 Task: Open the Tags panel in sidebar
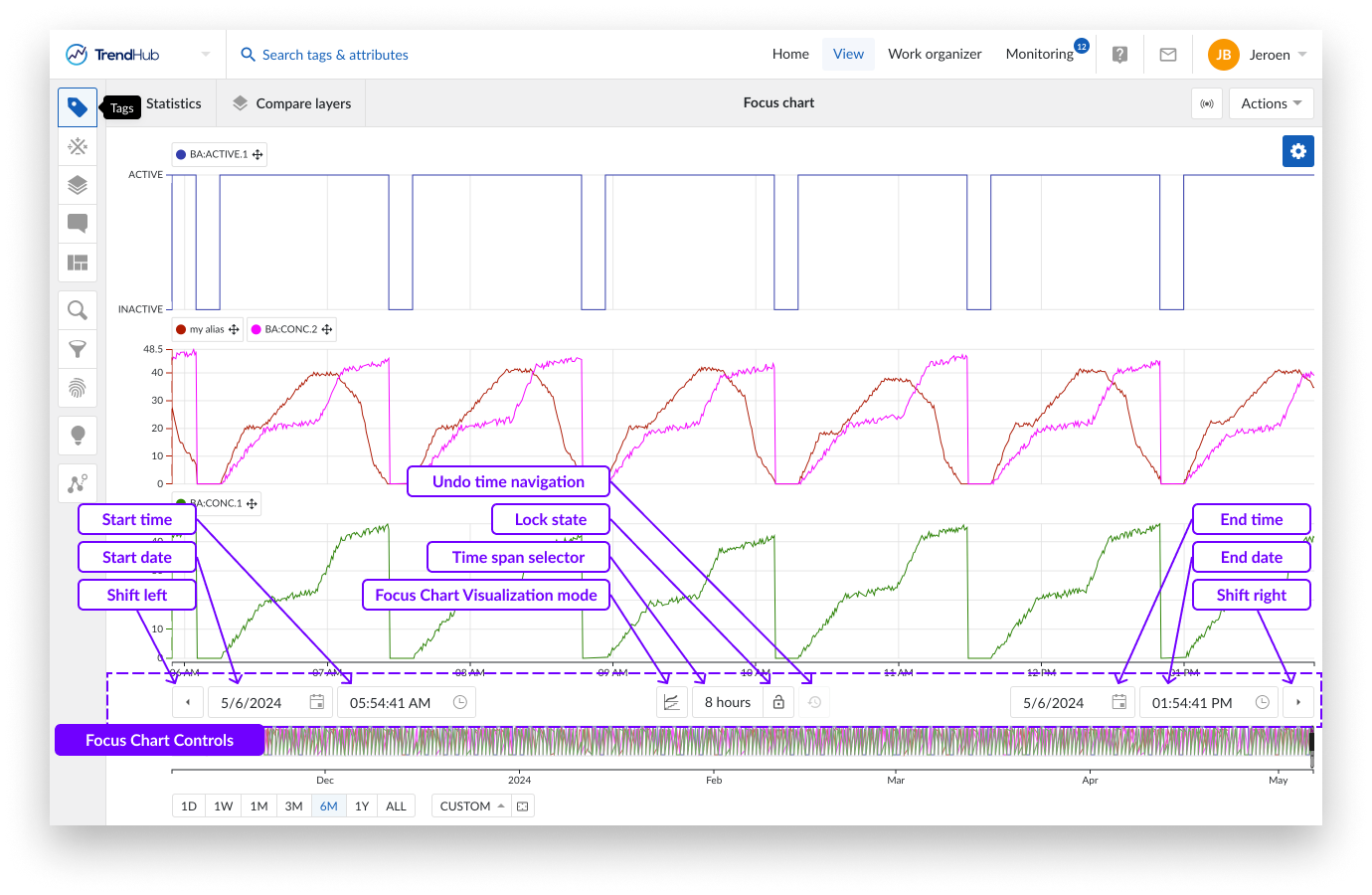pyautogui.click(x=78, y=107)
